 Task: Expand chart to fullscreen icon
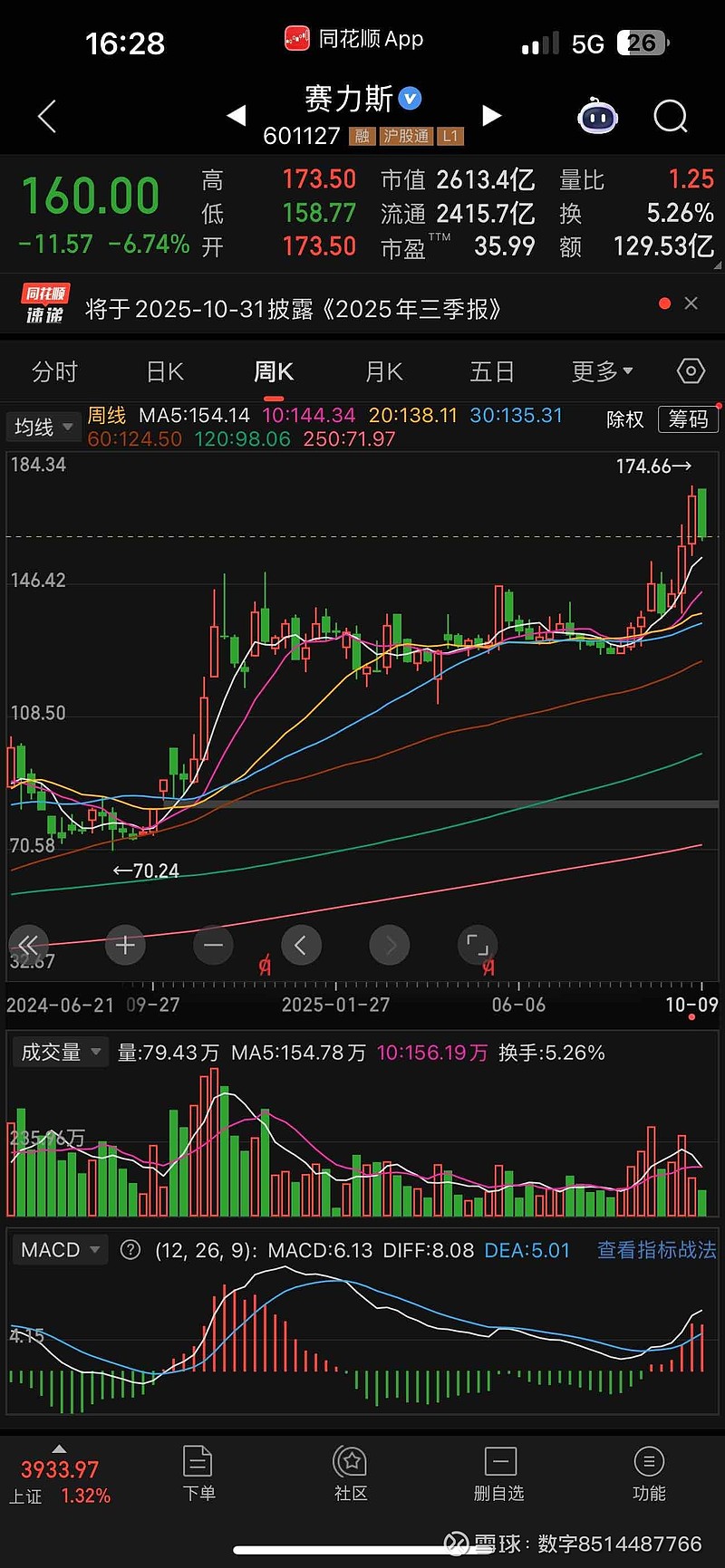(x=478, y=946)
